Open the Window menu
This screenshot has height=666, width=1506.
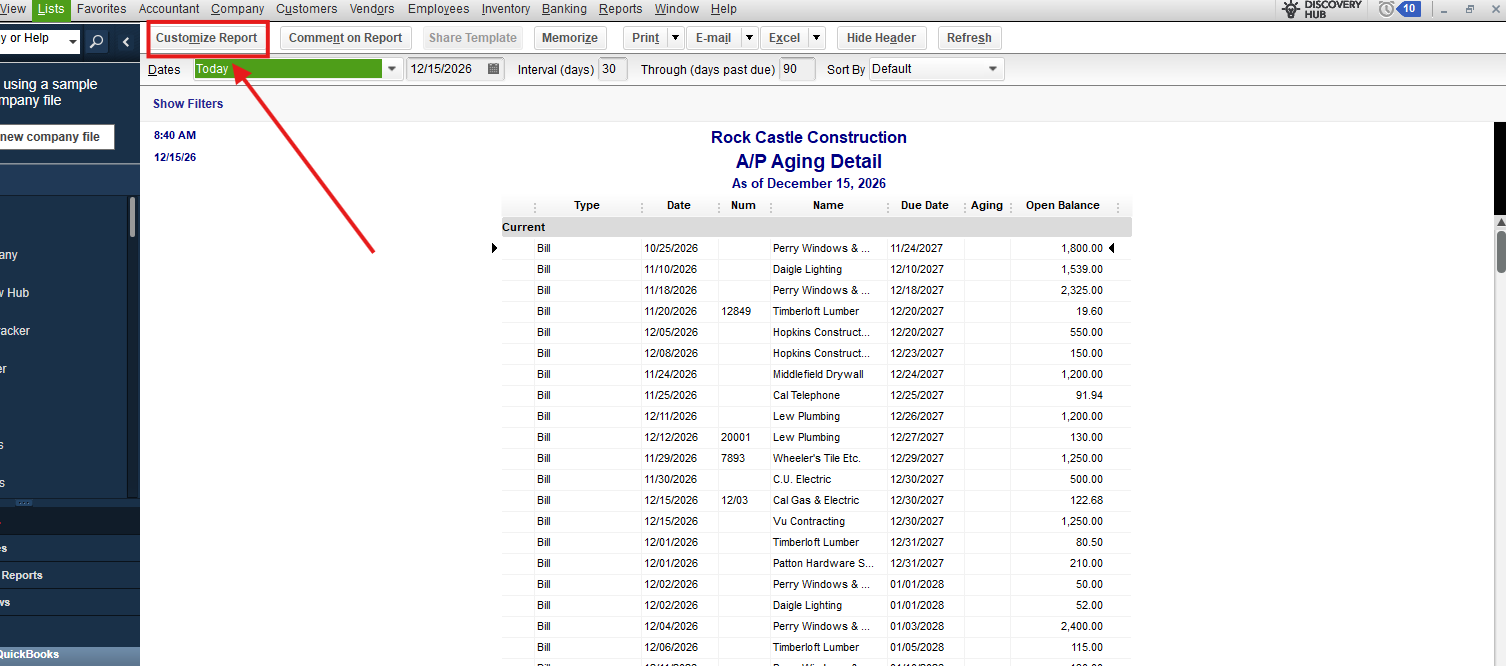pyautogui.click(x=677, y=9)
